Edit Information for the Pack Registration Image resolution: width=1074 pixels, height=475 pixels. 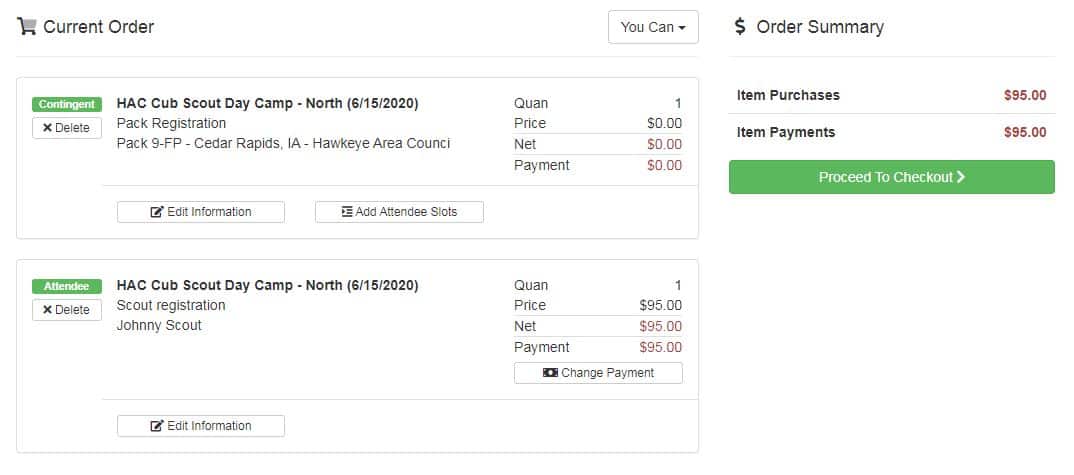click(201, 212)
